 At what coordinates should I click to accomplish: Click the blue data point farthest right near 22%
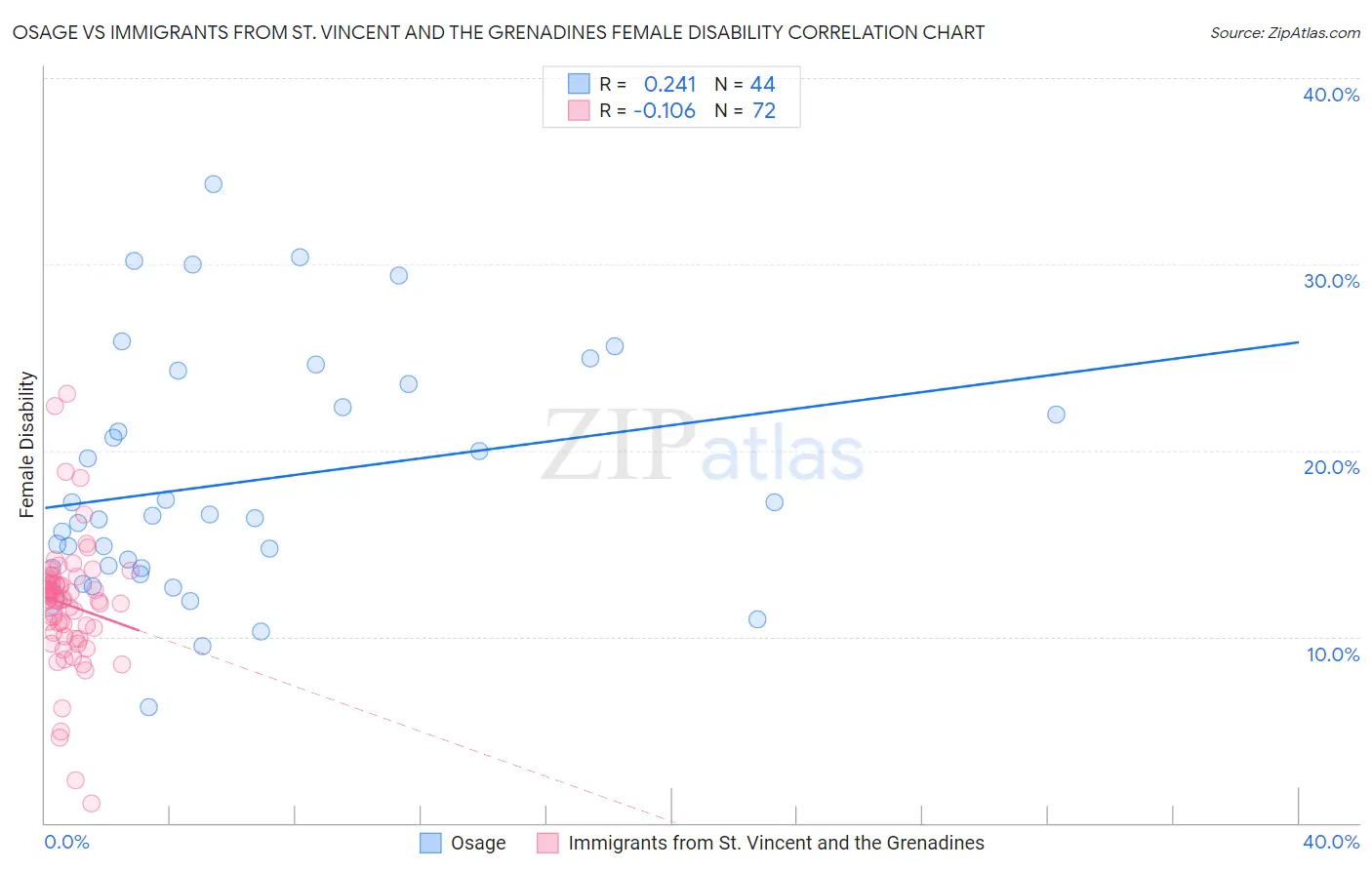(1056, 415)
